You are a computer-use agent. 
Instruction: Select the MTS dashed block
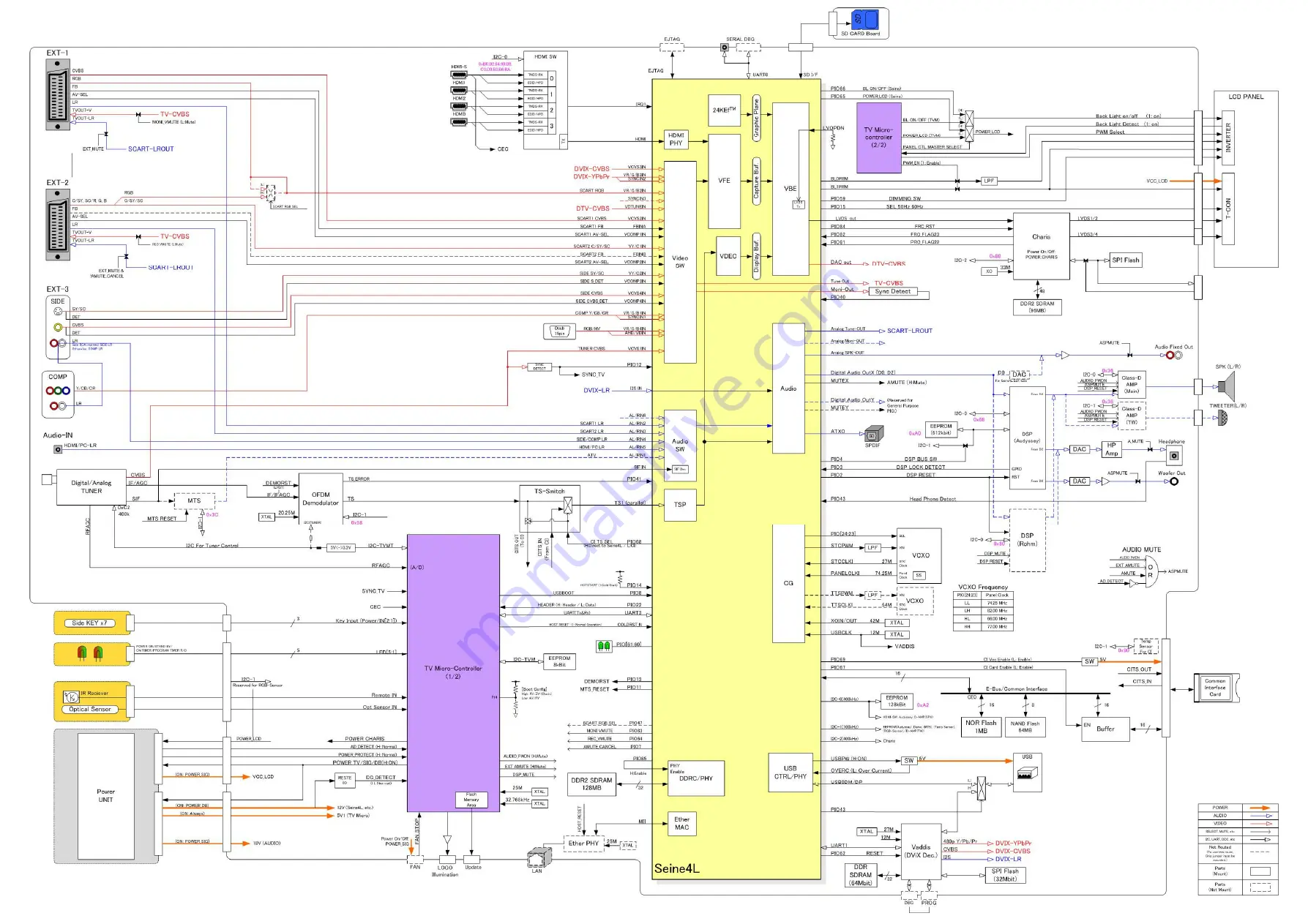click(x=194, y=501)
